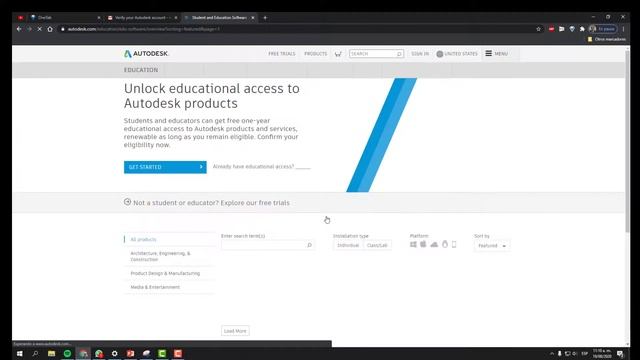Screen dimensions: 640x360
Task: Switch to the second browser tab
Action: pos(65,18)
